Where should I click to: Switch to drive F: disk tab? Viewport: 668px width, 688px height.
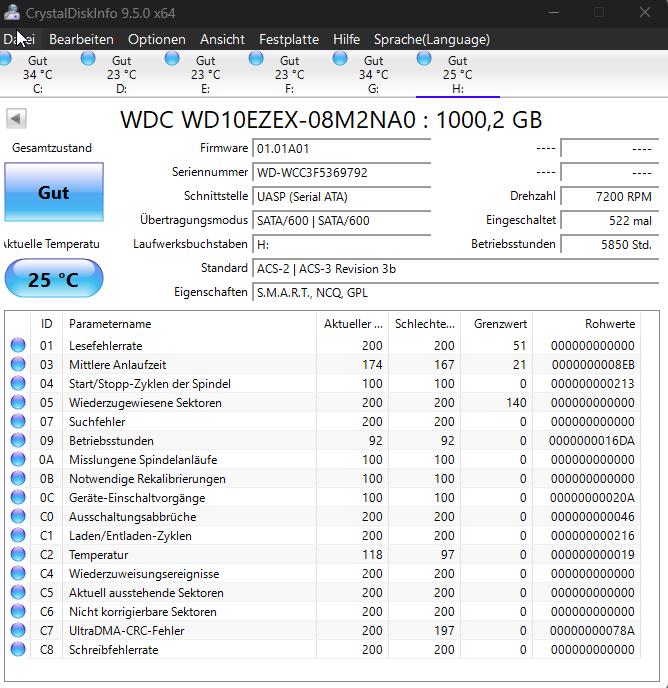click(x=289, y=74)
